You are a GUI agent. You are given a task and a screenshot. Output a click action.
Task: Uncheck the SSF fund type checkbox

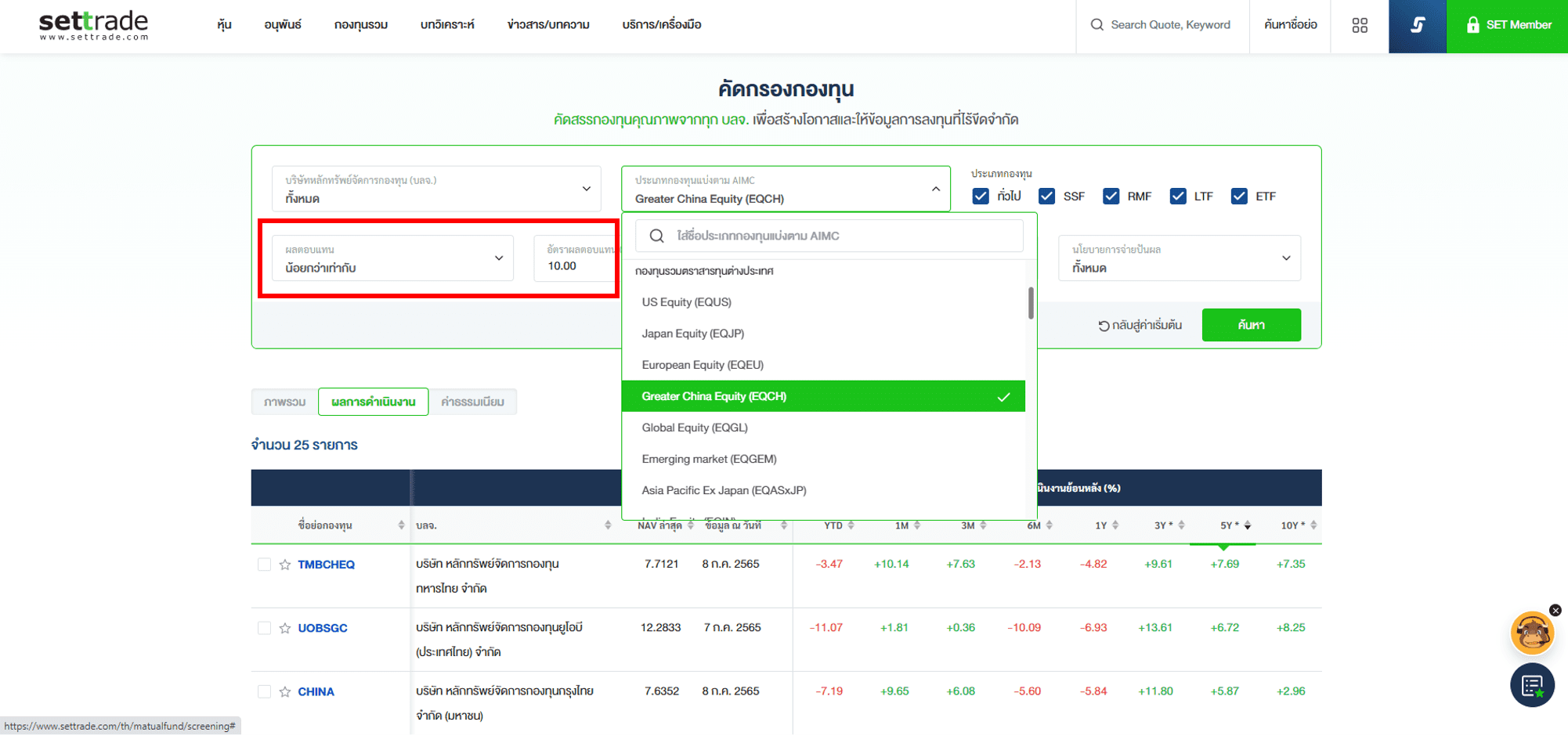1046,197
